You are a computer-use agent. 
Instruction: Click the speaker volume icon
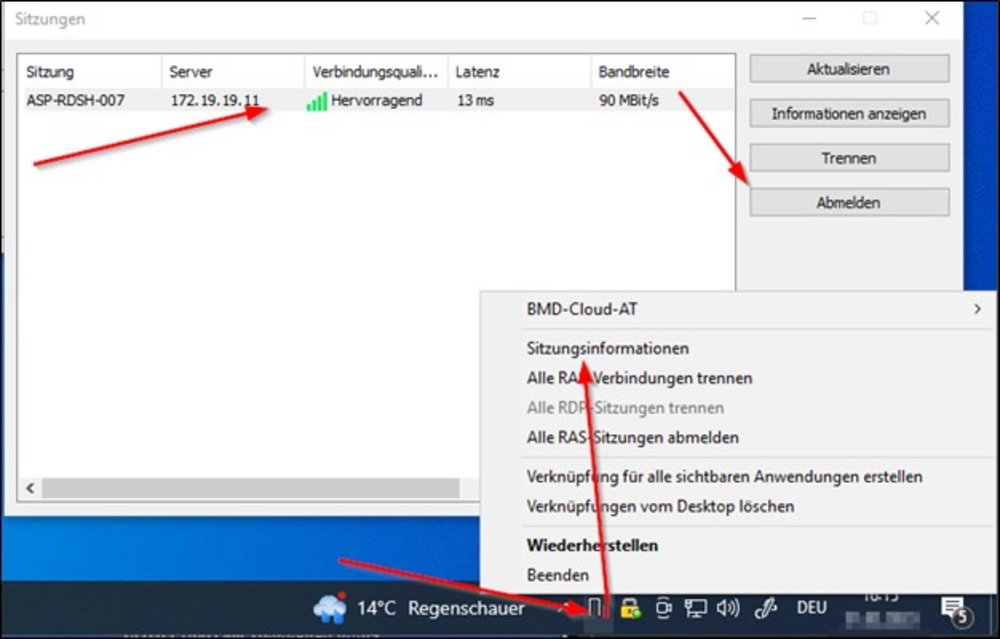pos(728,608)
